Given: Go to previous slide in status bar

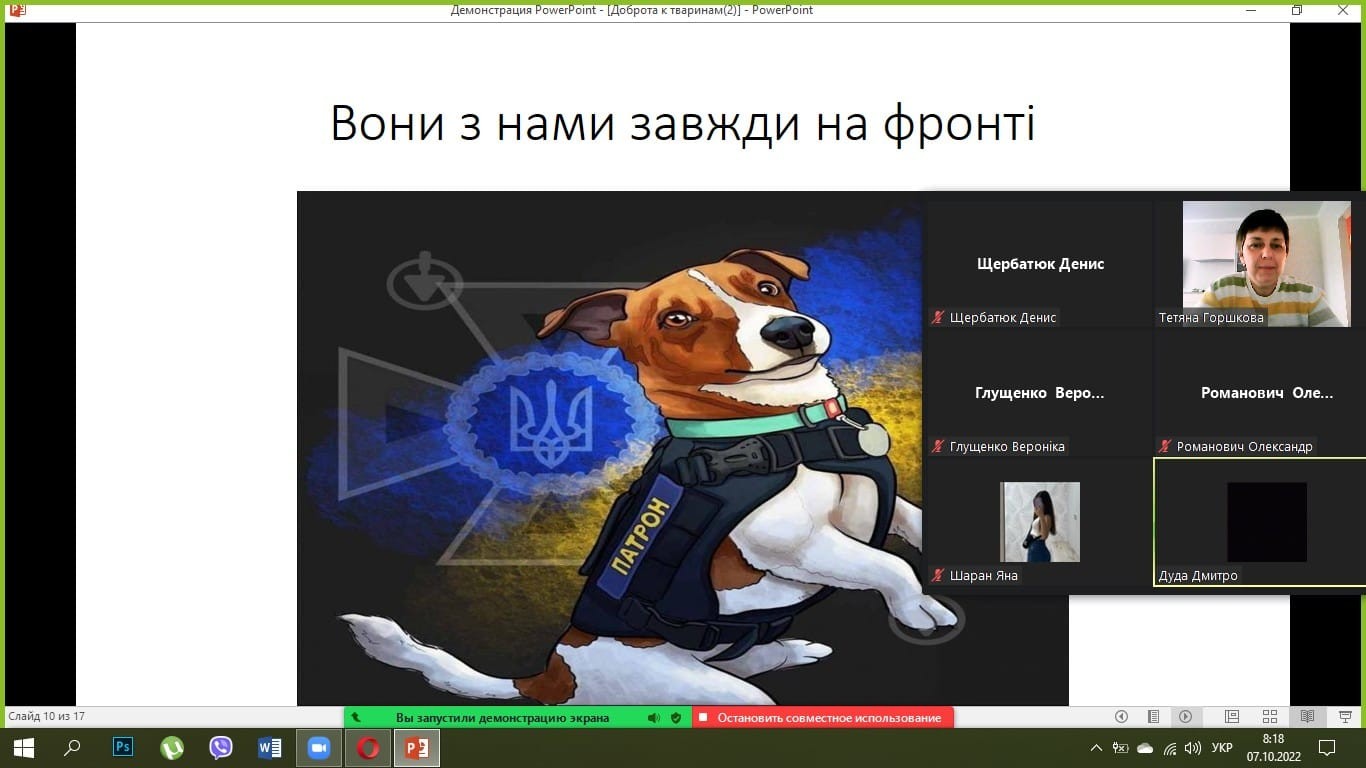Looking at the screenshot, I should 1122,717.
